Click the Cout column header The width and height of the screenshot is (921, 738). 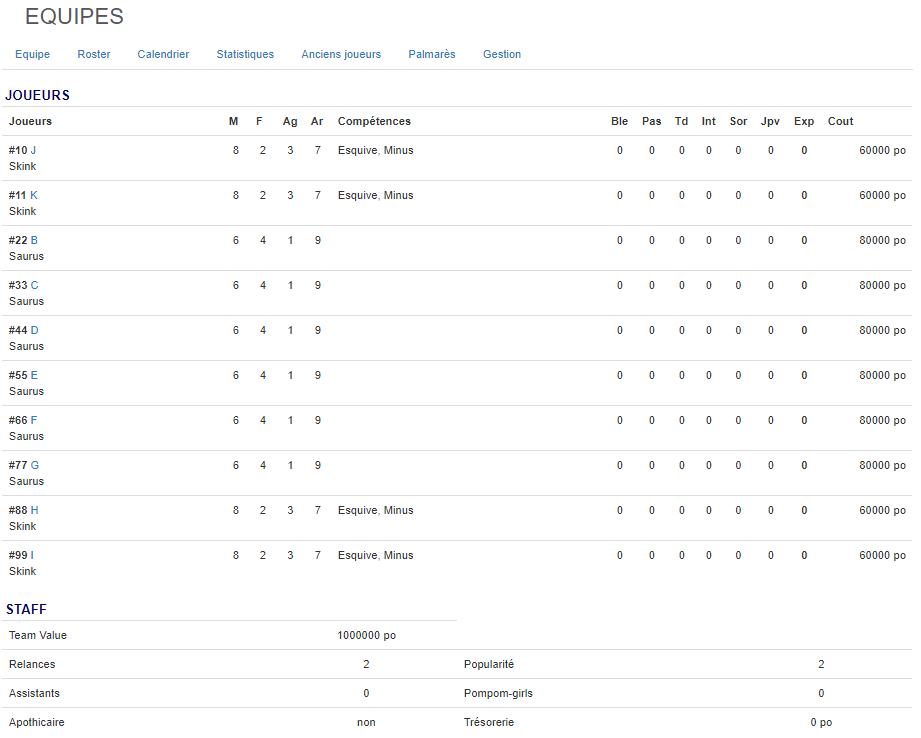pyautogui.click(x=840, y=121)
